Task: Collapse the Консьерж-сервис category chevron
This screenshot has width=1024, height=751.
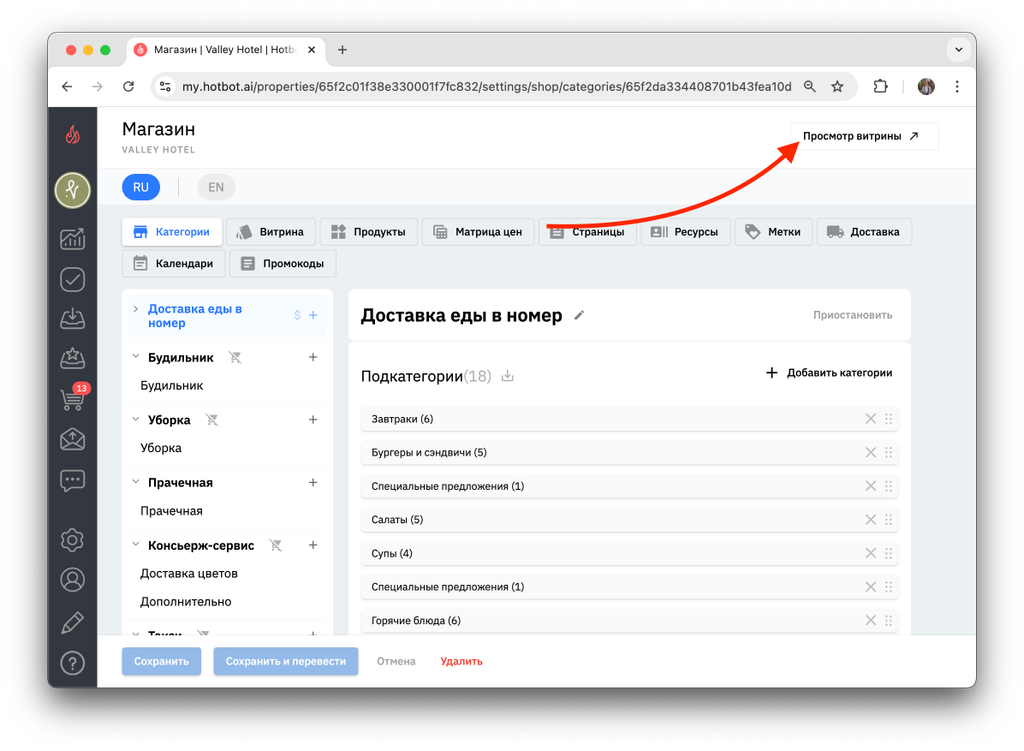Action: [136, 545]
